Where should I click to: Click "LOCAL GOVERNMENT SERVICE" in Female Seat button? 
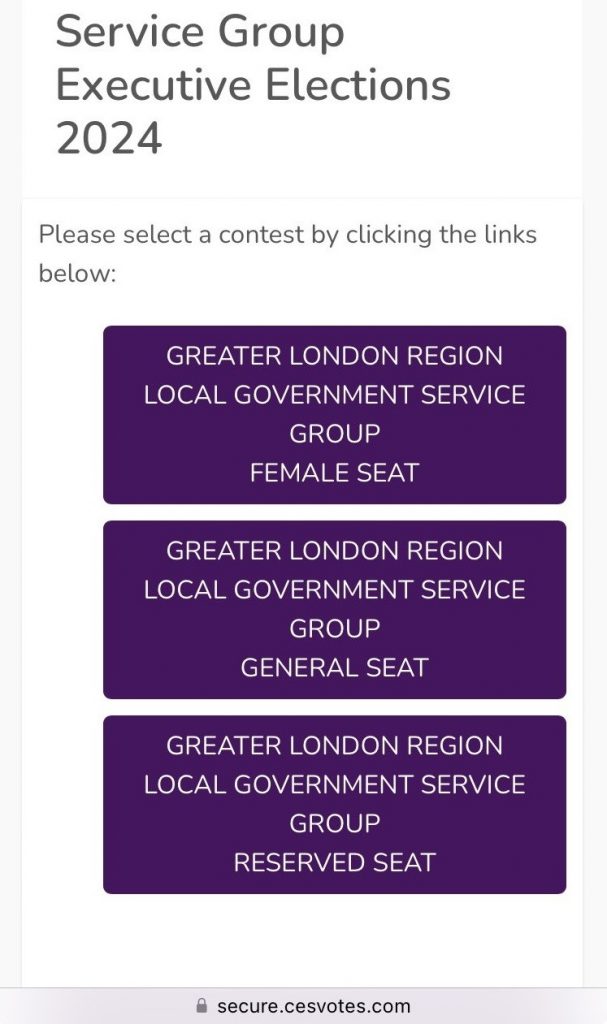pyautogui.click(x=334, y=395)
